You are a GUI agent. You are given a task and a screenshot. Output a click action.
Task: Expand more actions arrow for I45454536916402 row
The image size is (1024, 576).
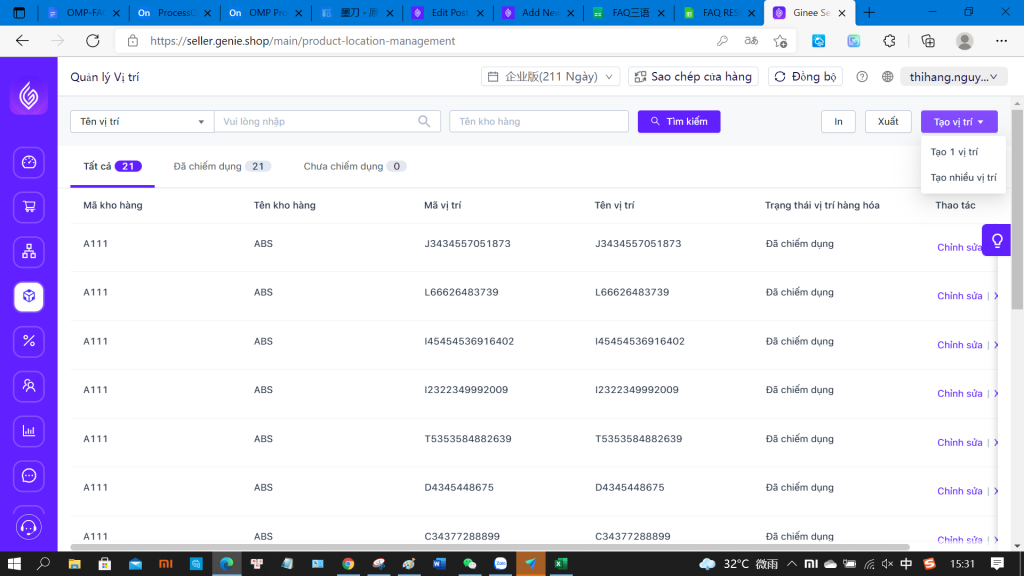tap(996, 345)
